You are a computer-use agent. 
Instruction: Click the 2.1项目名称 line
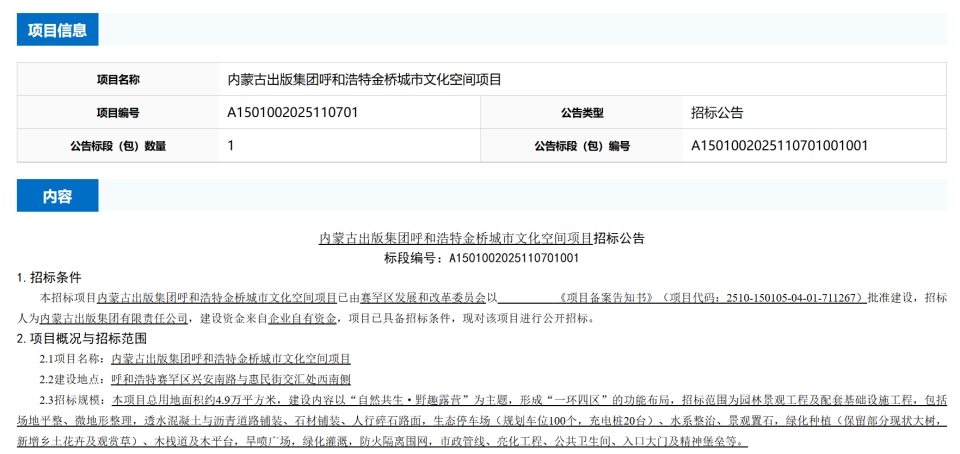[195, 359]
